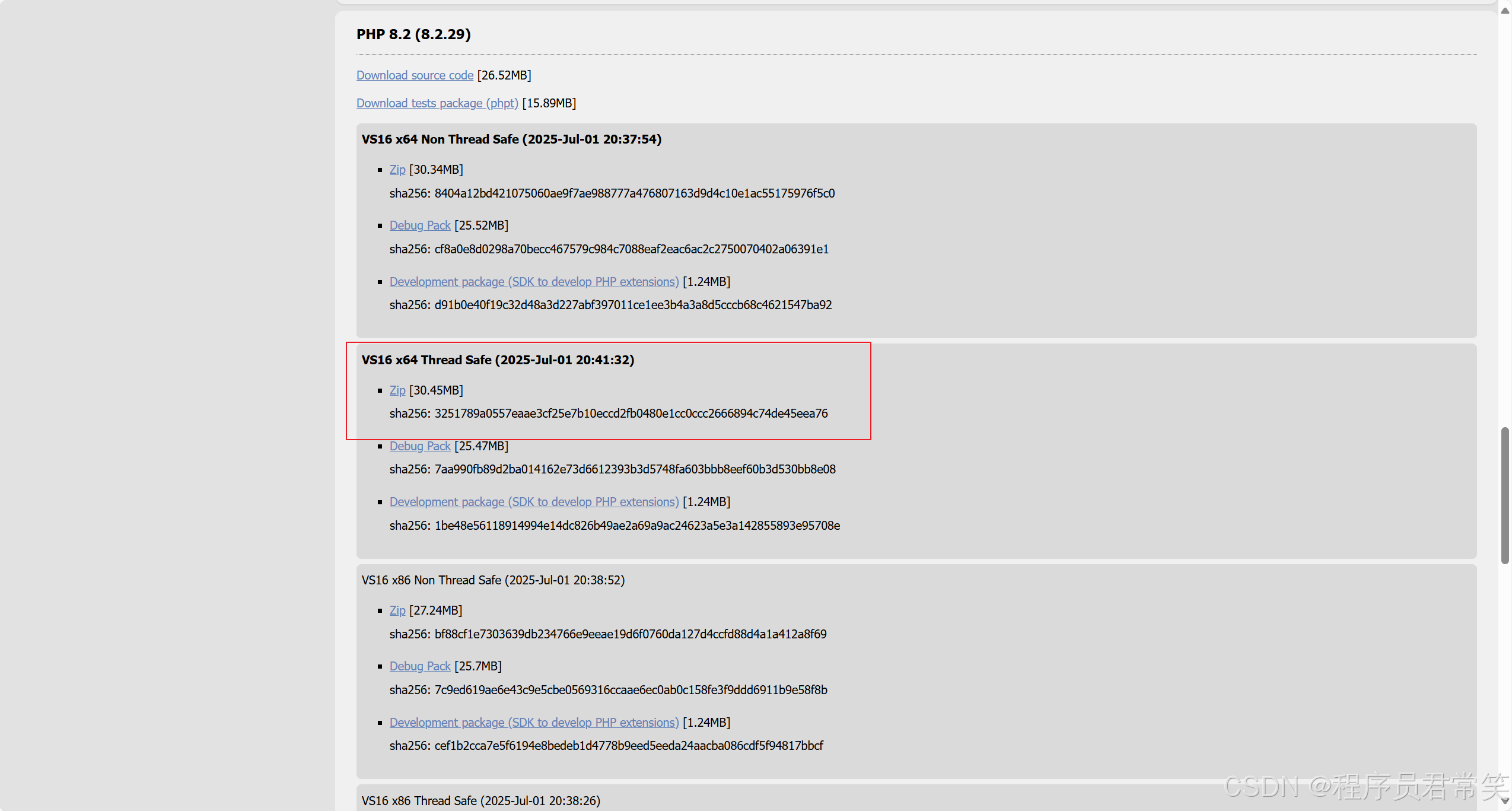Click sha256 hash starting d91b0e40

tap(633, 305)
